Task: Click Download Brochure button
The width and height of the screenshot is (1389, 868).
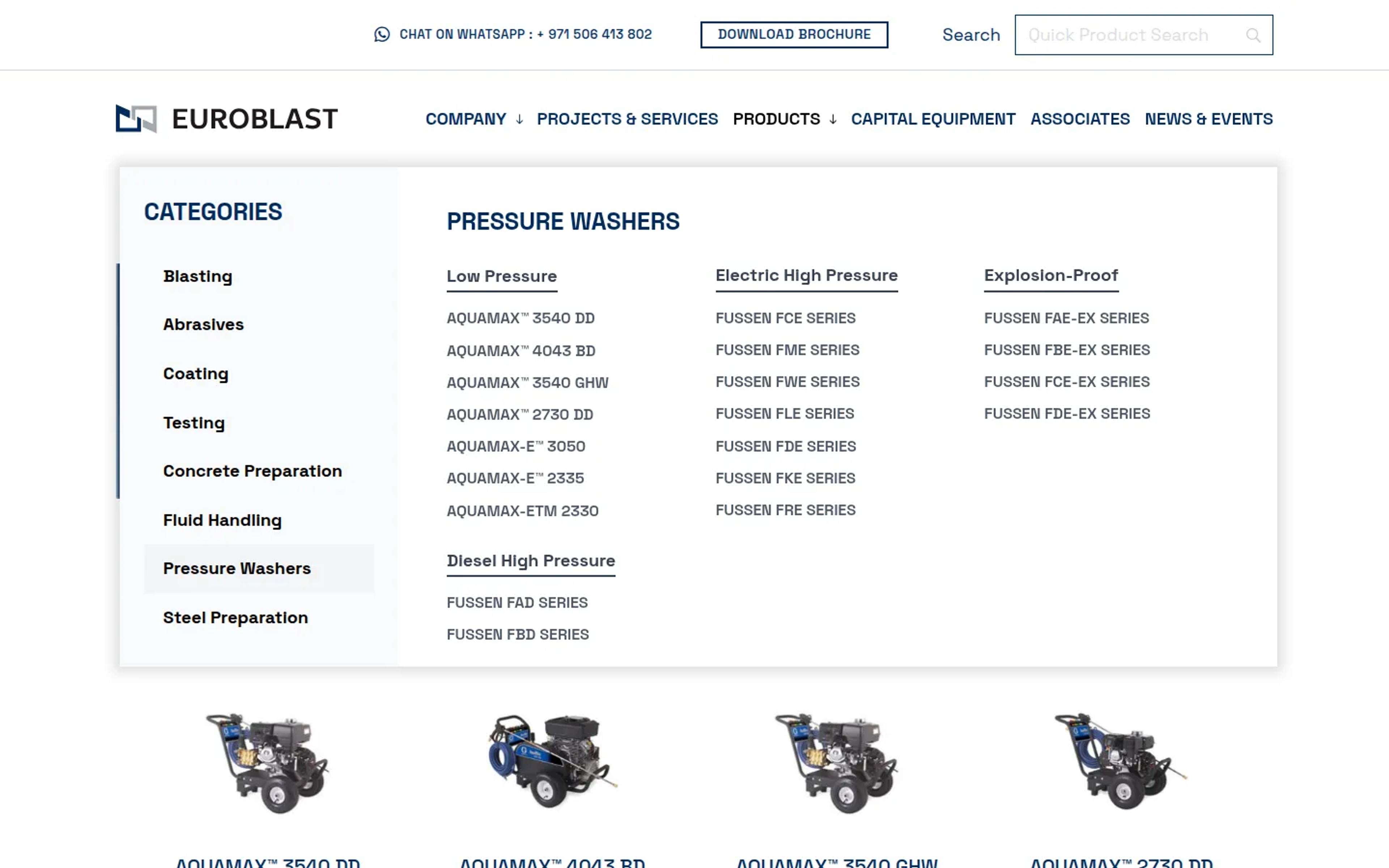Action: 794,34
